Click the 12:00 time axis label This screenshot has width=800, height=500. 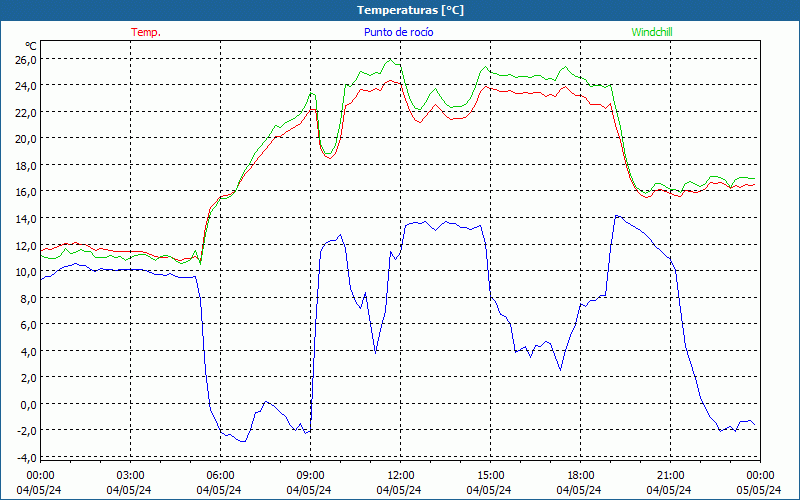point(401,476)
